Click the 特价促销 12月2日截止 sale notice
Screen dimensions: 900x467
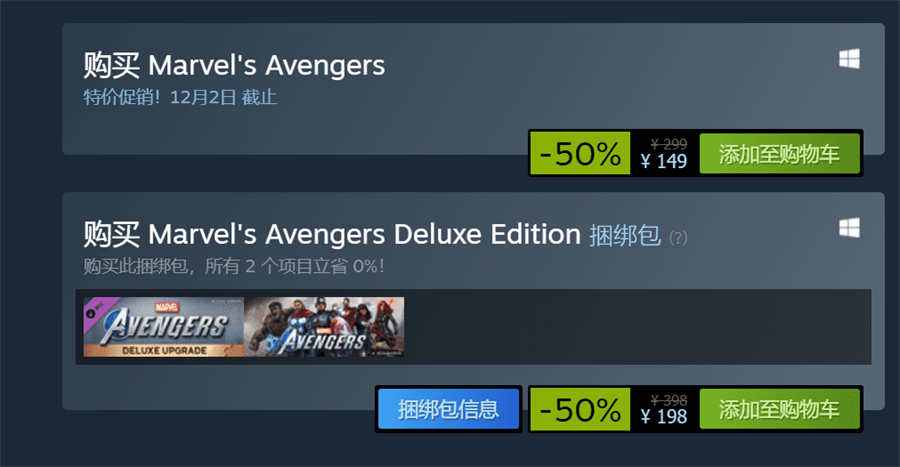180,97
